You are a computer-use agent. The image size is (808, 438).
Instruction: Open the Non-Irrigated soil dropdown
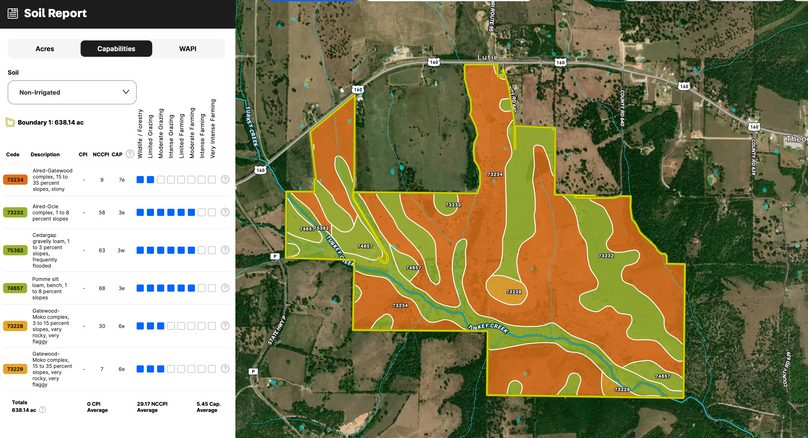pos(71,92)
